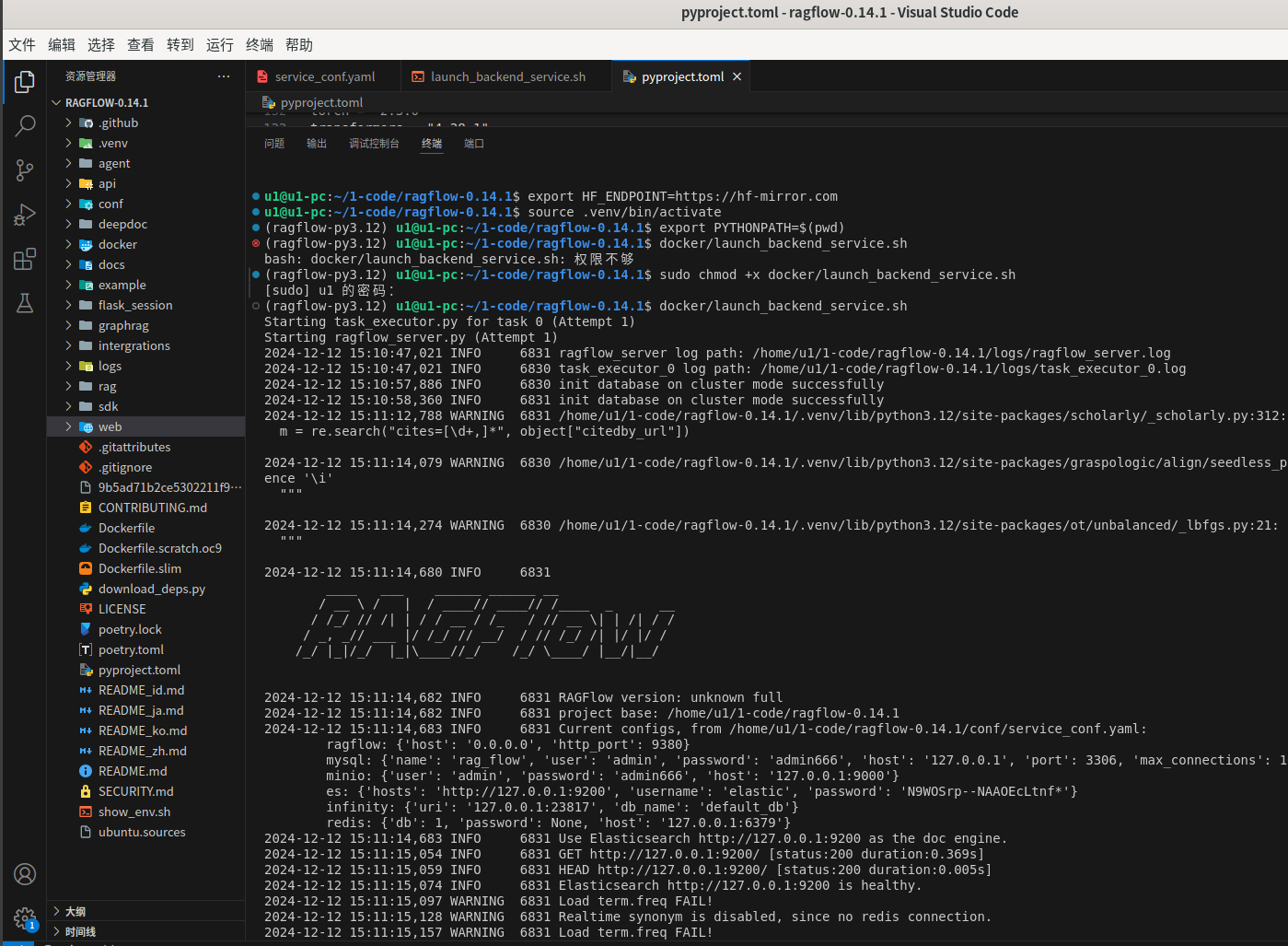Expand the 大纲 outline section
Screen dimensions: 1288x946
[146, 911]
